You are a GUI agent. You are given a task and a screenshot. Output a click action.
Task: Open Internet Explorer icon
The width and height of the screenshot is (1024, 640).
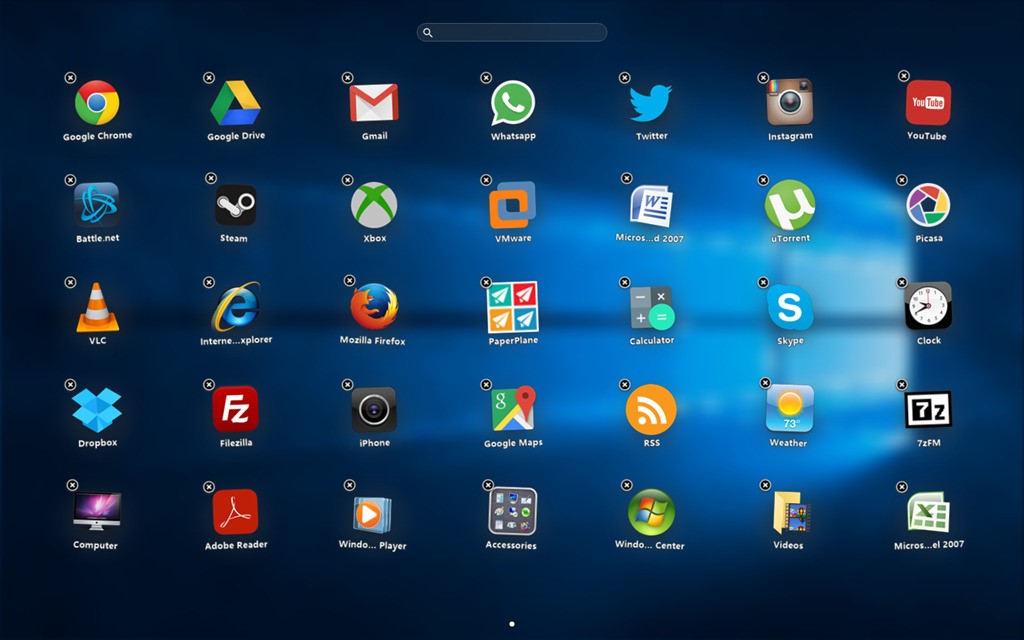(236, 307)
